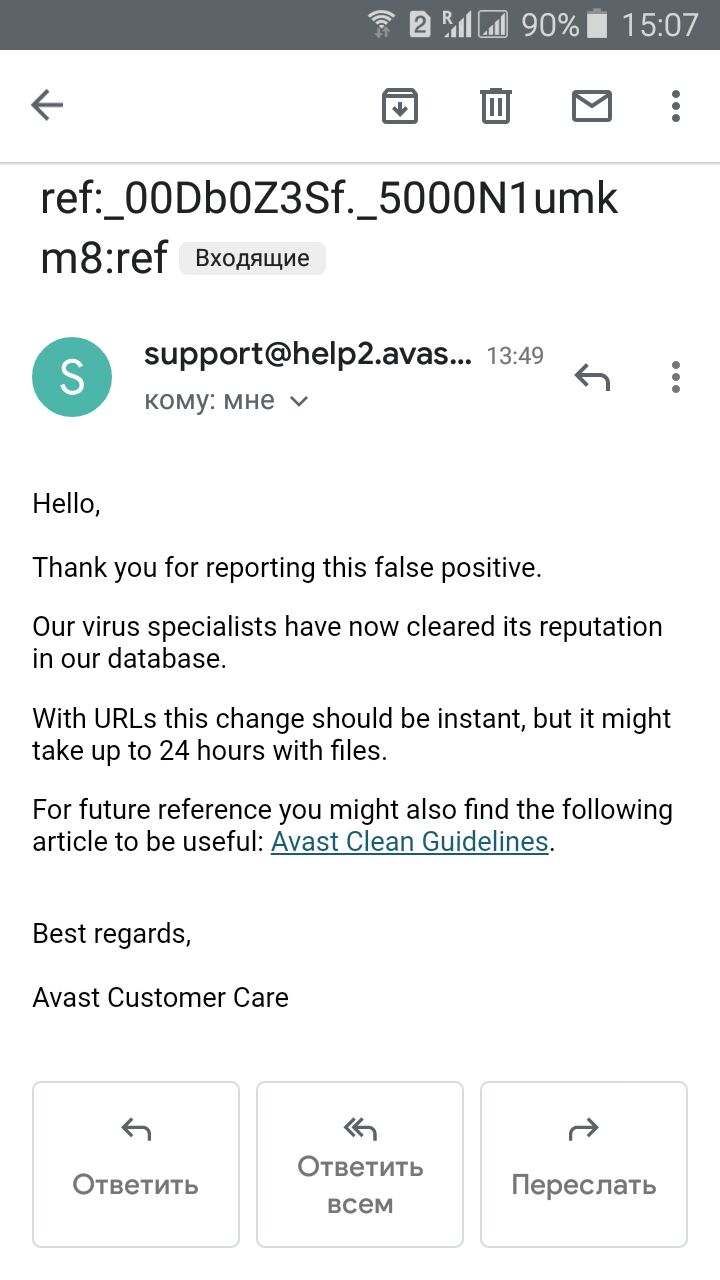Tap the back arrow to leave email
The width and height of the screenshot is (720, 1280).
coord(47,105)
